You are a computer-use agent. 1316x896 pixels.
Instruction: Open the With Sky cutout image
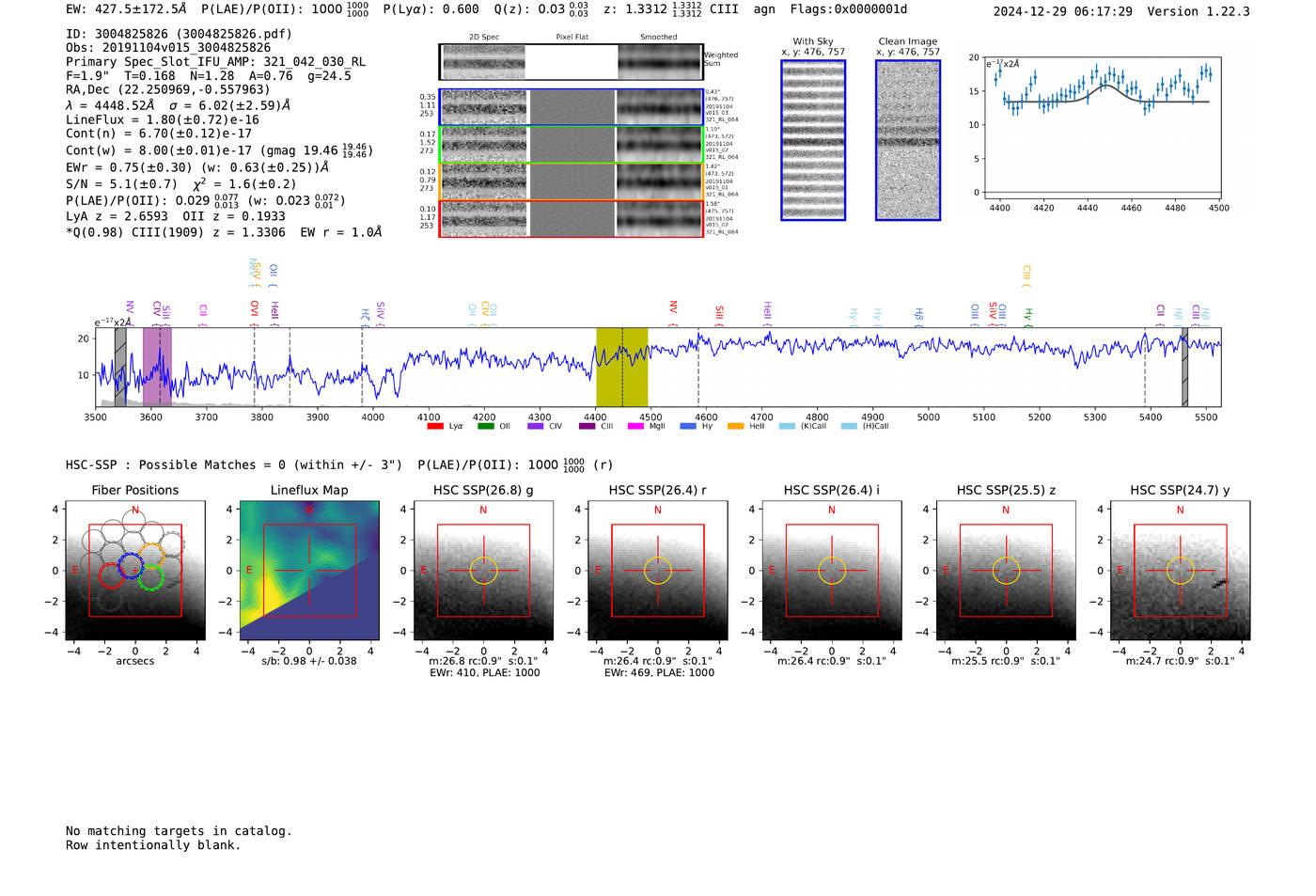pos(813,140)
